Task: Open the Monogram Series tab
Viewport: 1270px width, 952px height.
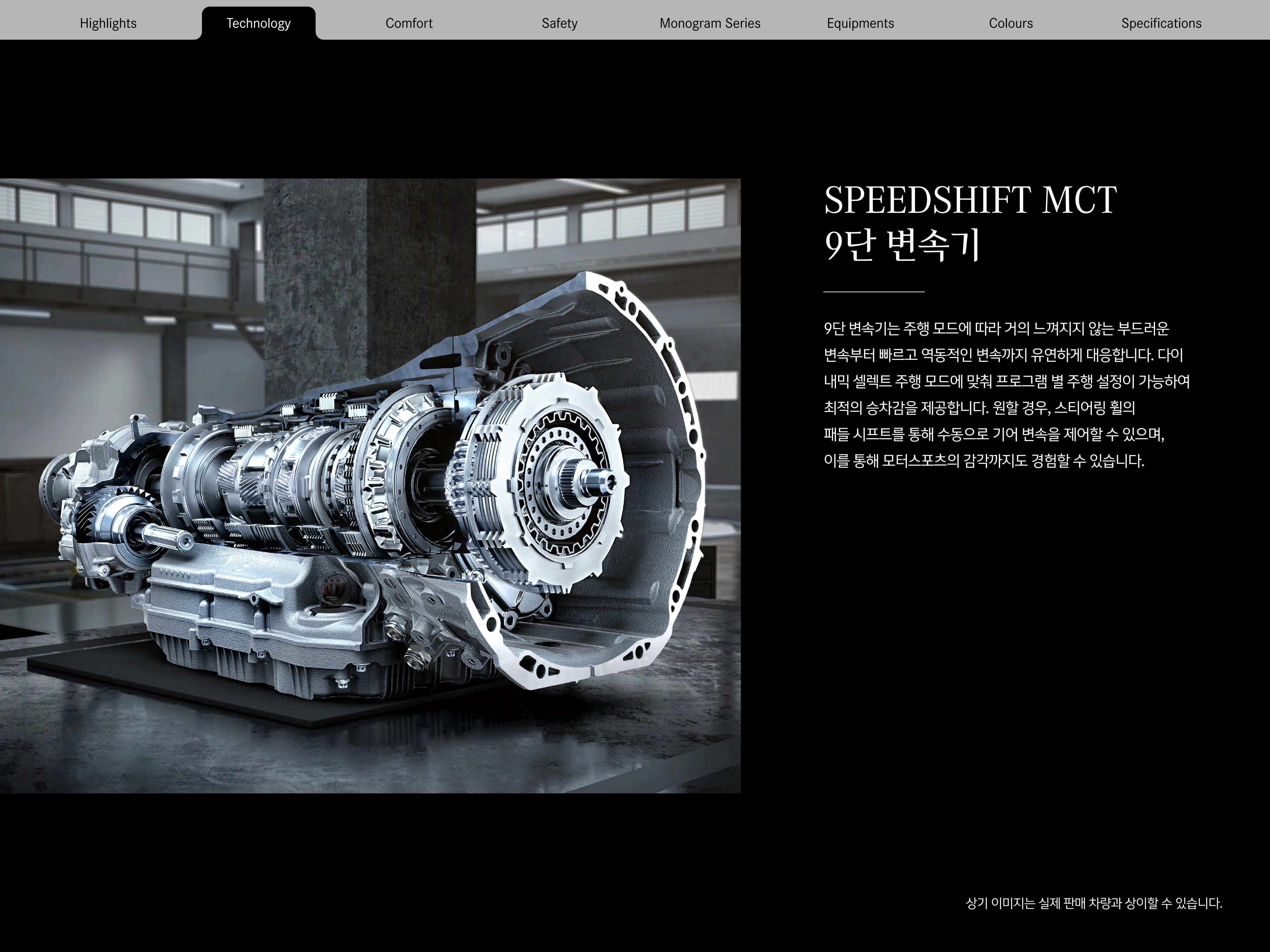Action: (x=710, y=23)
